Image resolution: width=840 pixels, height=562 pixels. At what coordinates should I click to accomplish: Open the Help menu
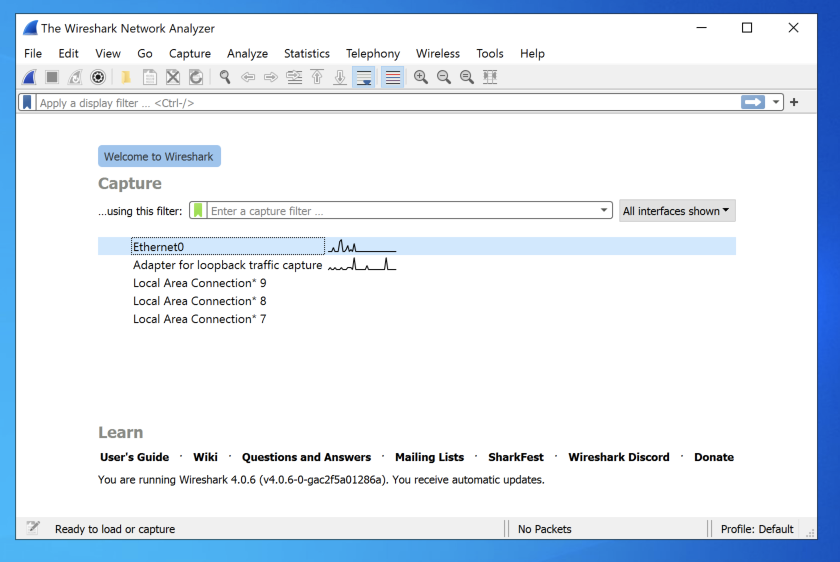click(532, 54)
